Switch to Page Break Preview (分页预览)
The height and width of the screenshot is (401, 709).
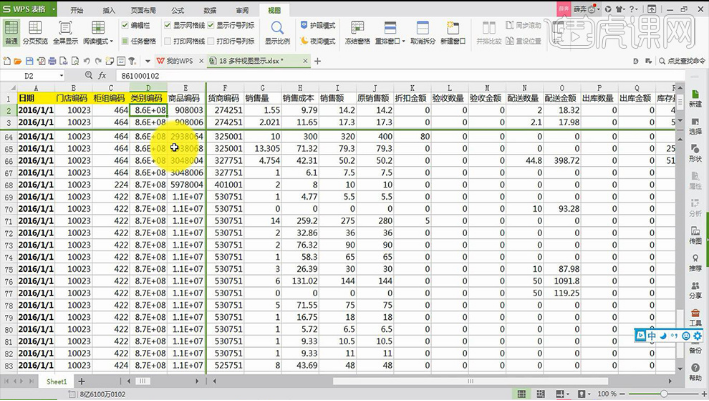[35, 28]
